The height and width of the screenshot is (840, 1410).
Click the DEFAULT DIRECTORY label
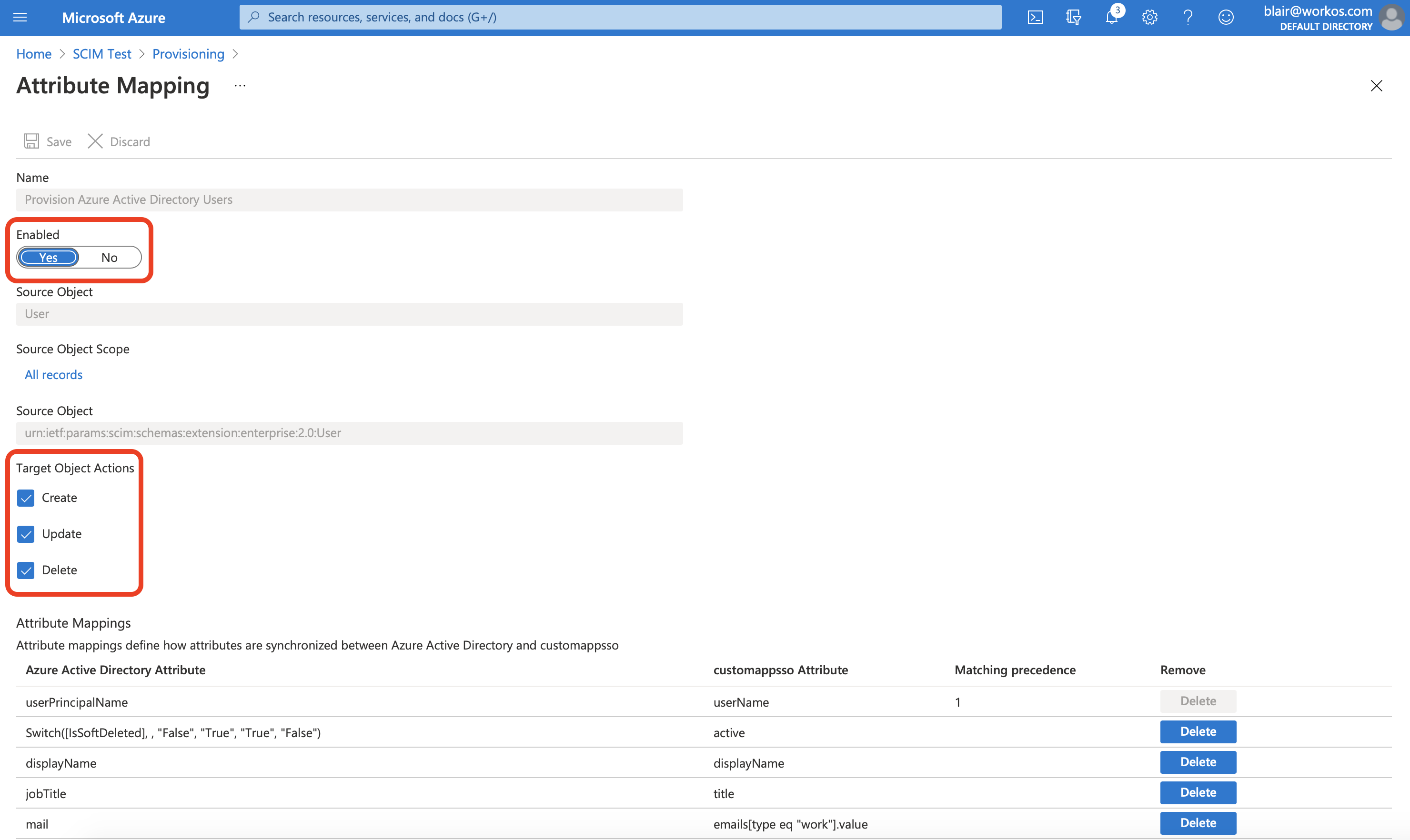coord(1326,27)
